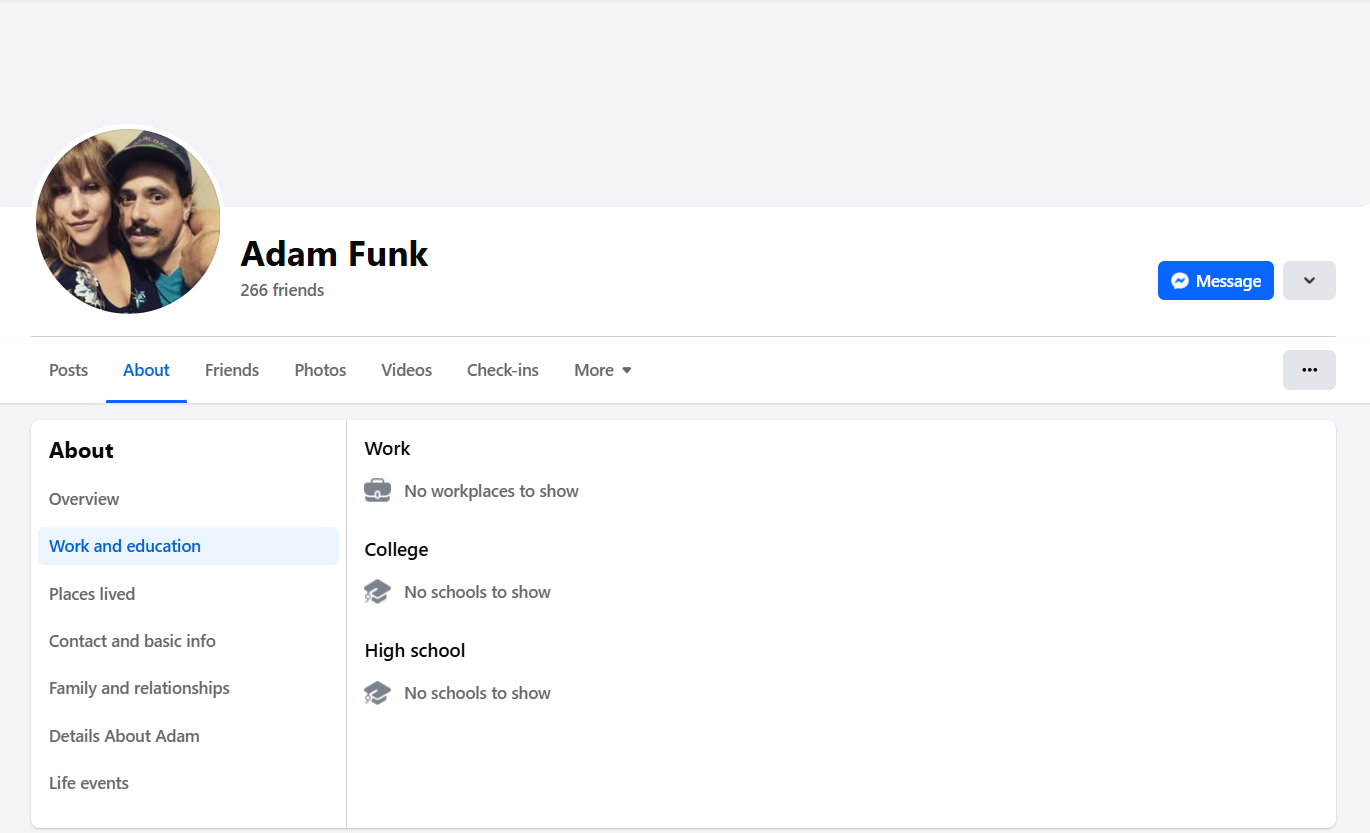Select the About tab
The width and height of the screenshot is (1370, 833).
tap(146, 370)
